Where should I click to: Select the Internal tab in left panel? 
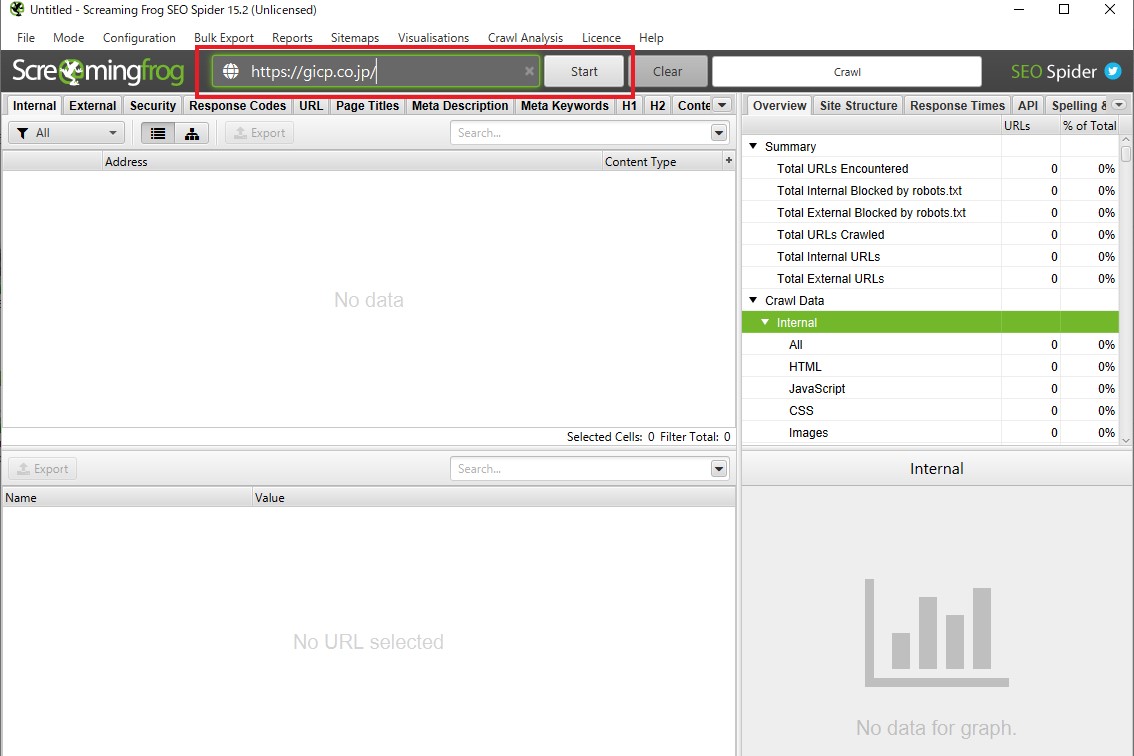click(34, 106)
